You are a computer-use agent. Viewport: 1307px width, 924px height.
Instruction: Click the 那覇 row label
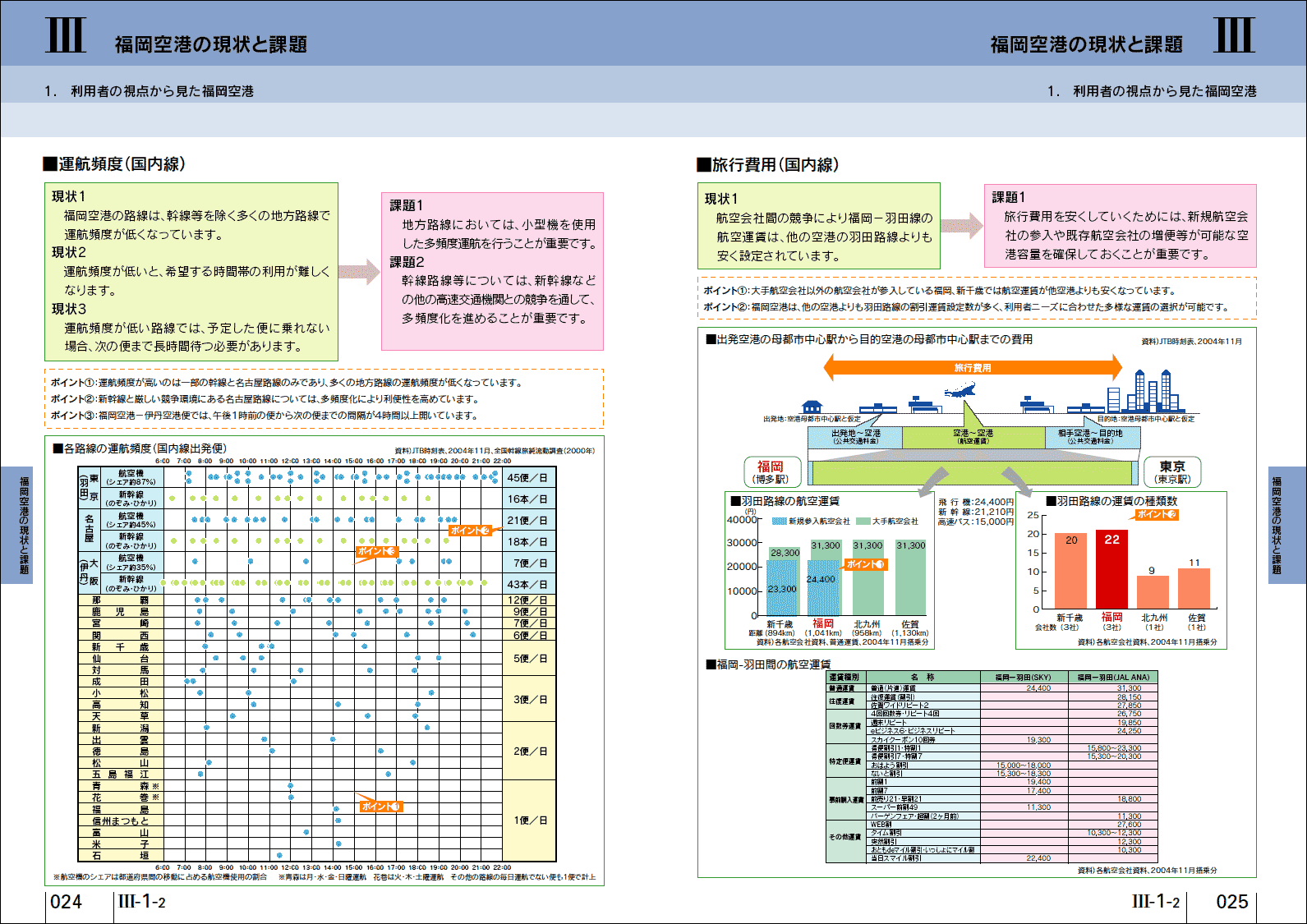(x=120, y=600)
